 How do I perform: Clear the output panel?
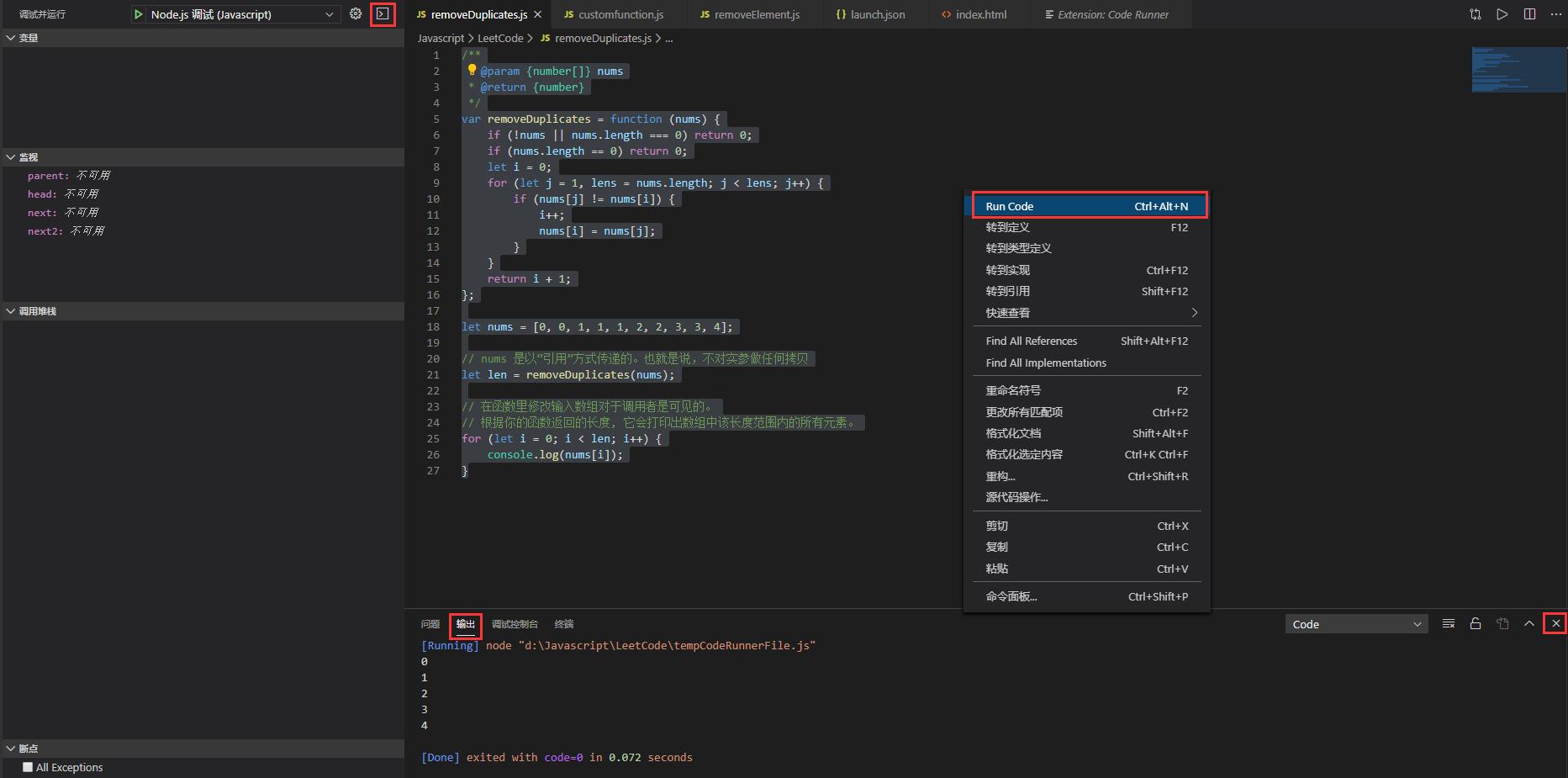pyautogui.click(x=1449, y=624)
